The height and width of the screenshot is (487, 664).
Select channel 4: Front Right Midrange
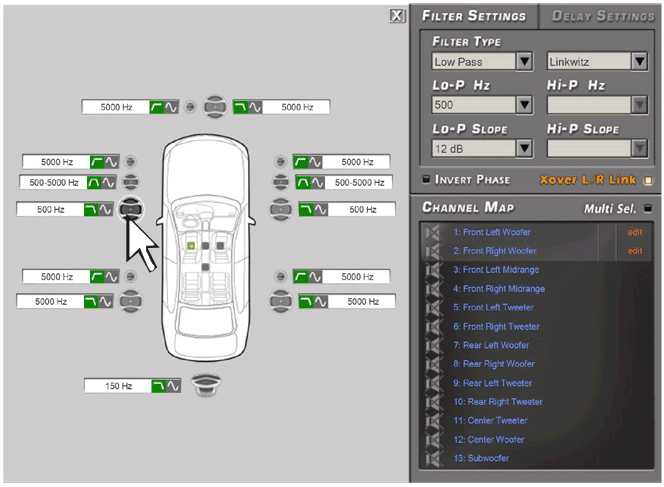coord(499,289)
